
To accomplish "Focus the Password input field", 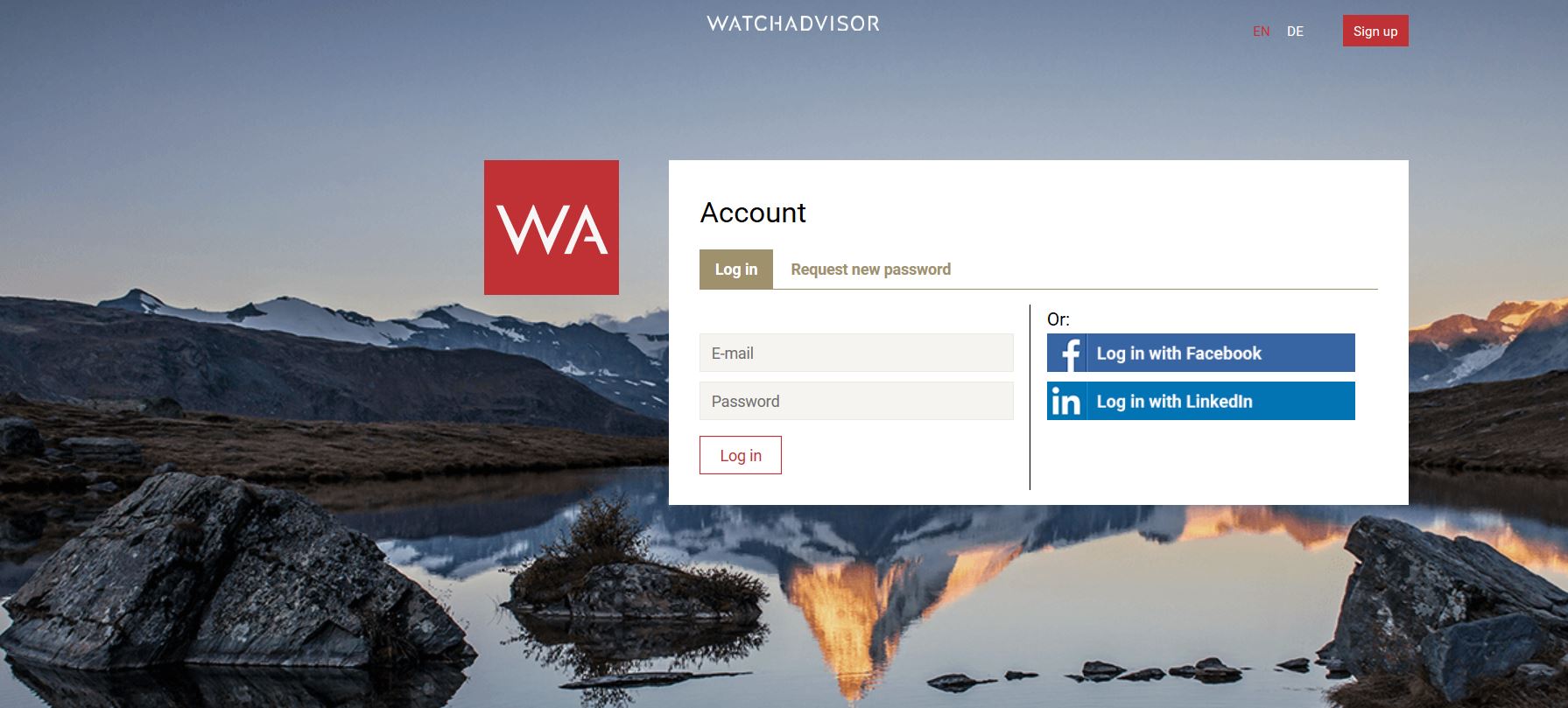I will point(856,401).
